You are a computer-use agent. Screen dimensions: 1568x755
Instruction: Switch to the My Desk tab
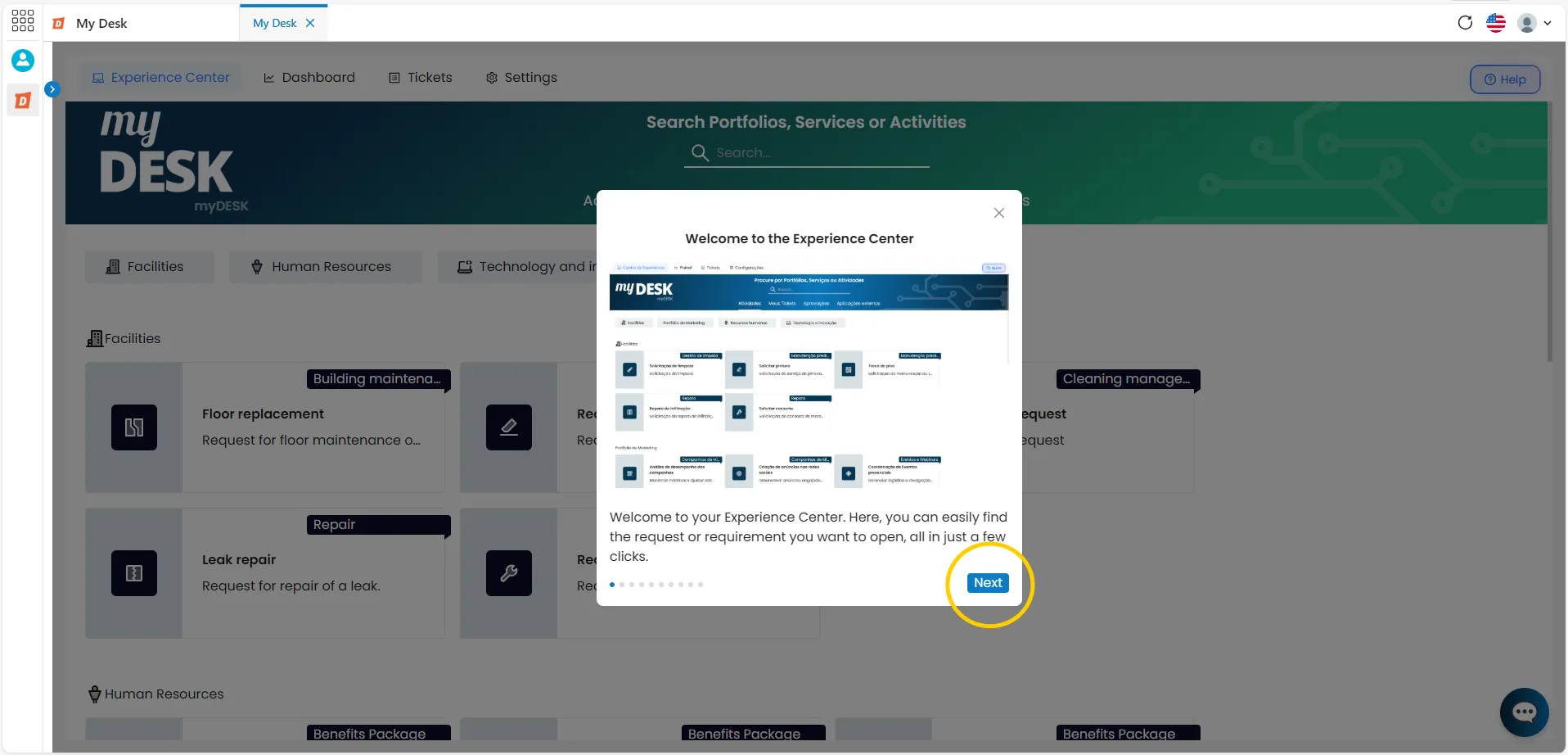[x=274, y=23]
